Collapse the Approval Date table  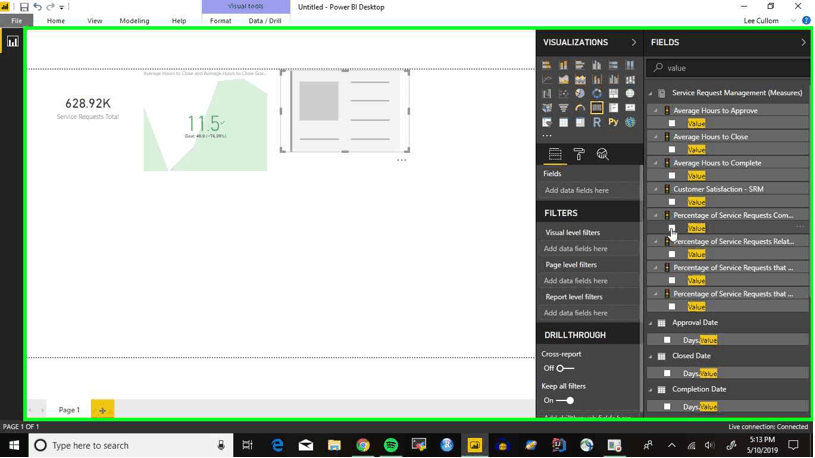(x=651, y=323)
